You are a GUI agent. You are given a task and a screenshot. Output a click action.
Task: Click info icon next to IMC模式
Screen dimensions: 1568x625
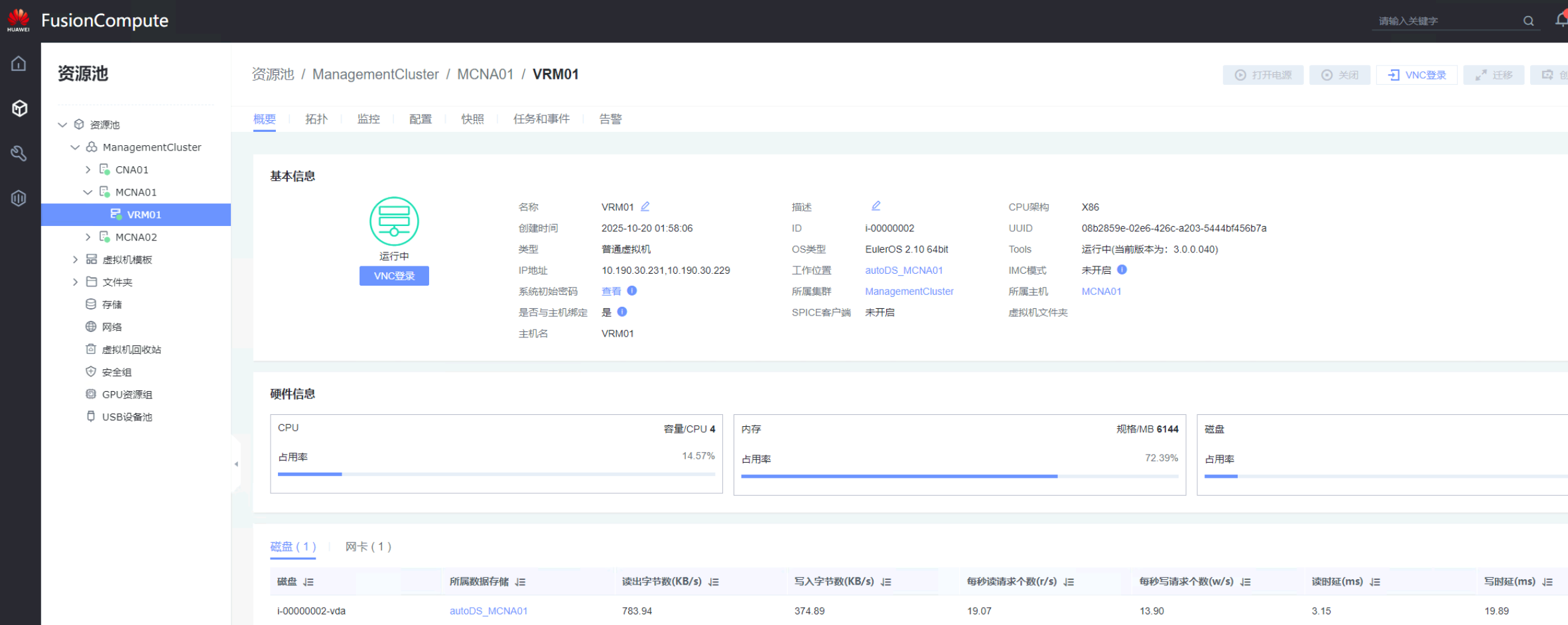1122,270
